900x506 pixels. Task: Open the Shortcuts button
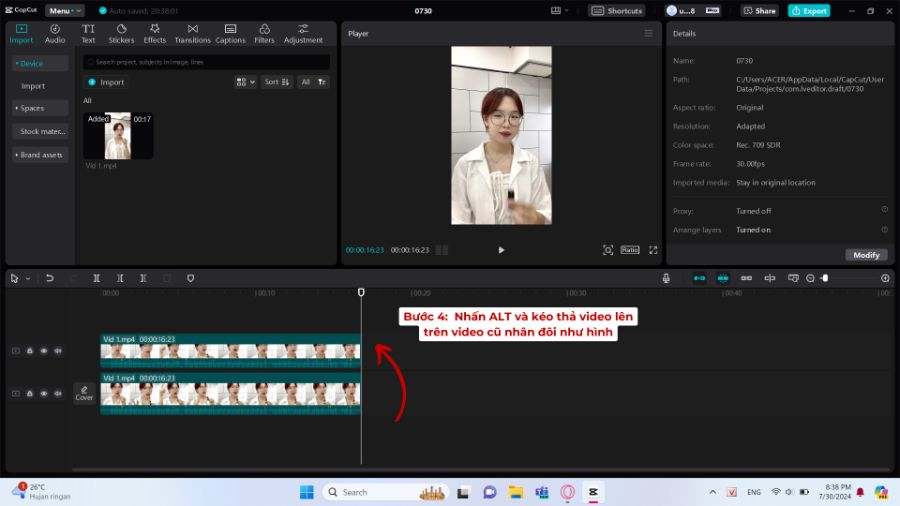tap(617, 10)
